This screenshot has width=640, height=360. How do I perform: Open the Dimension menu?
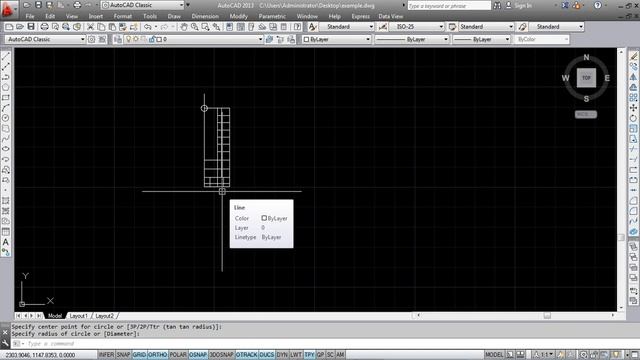tap(205, 16)
